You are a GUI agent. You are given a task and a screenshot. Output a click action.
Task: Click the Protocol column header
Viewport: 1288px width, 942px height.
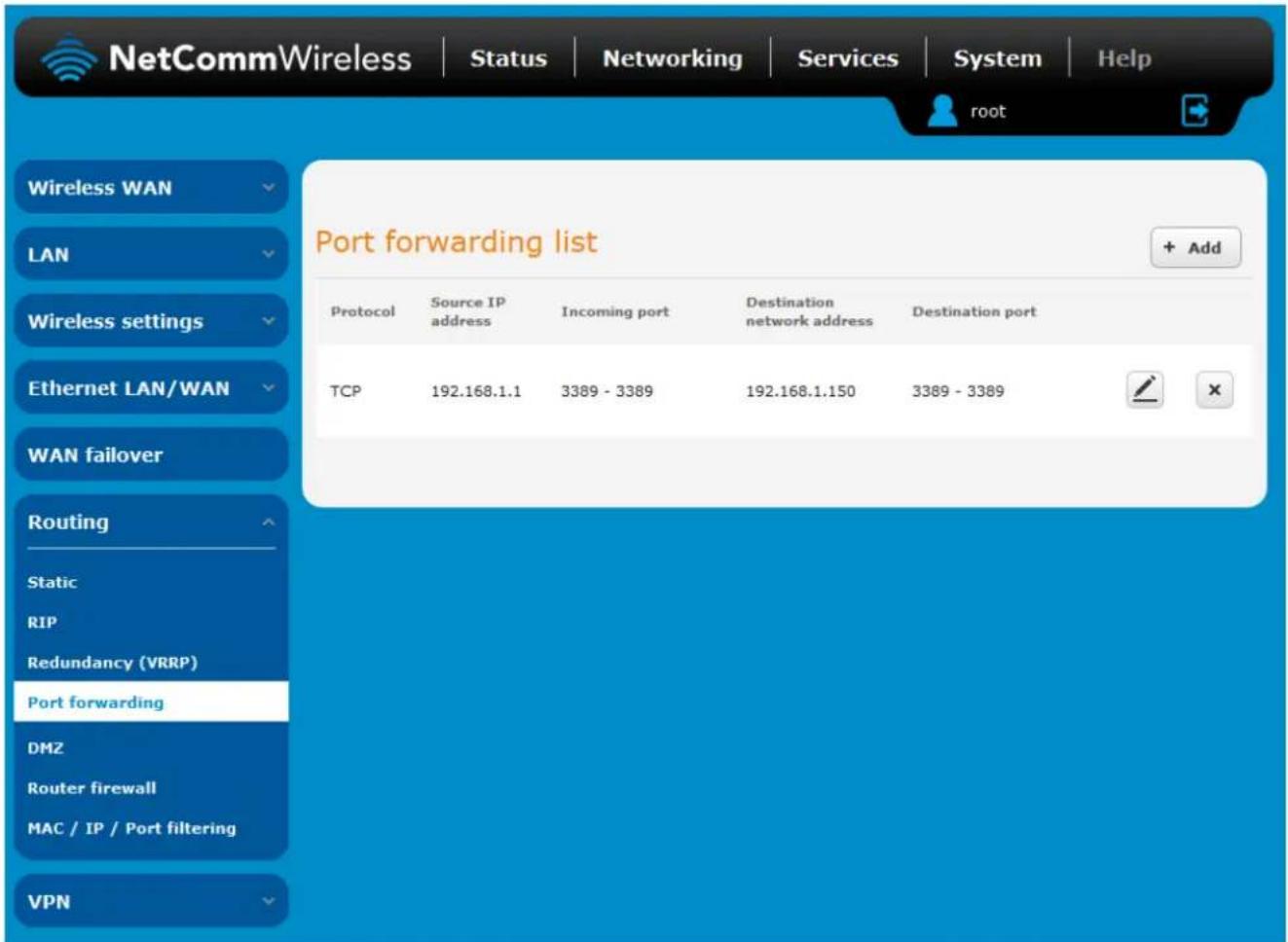(362, 311)
